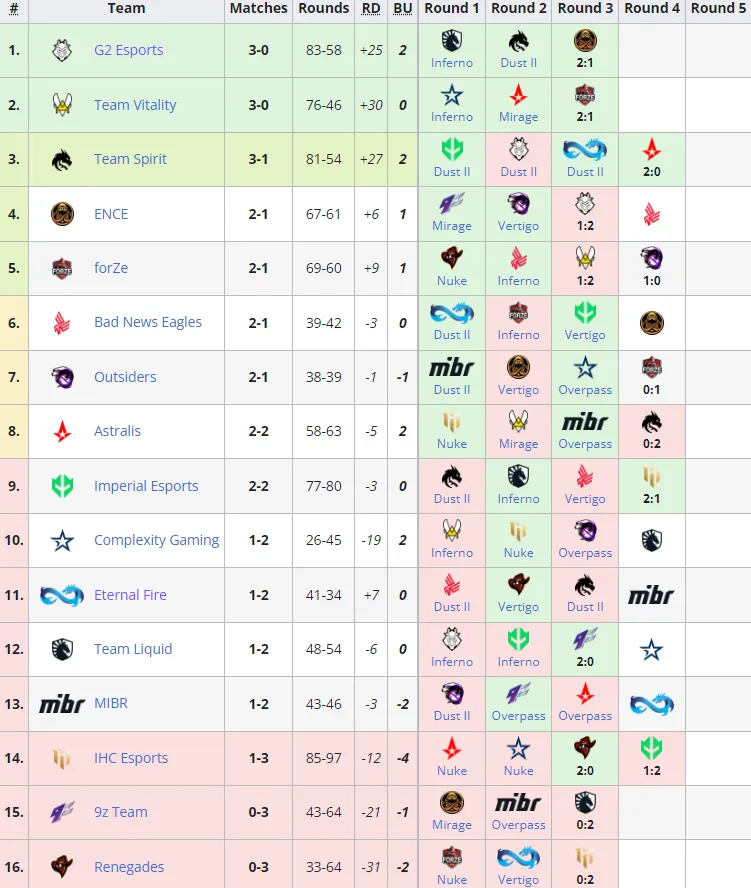This screenshot has width=751, height=888.
Task: Click MIBR logo in Eternal Fire's Round 4 cell
Action: click(652, 595)
